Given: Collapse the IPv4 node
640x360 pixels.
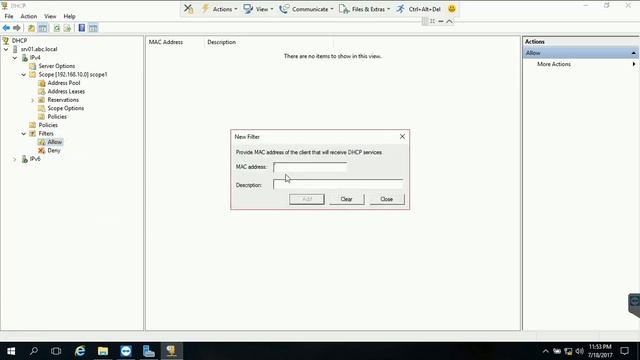Looking at the screenshot, I should [15, 58].
